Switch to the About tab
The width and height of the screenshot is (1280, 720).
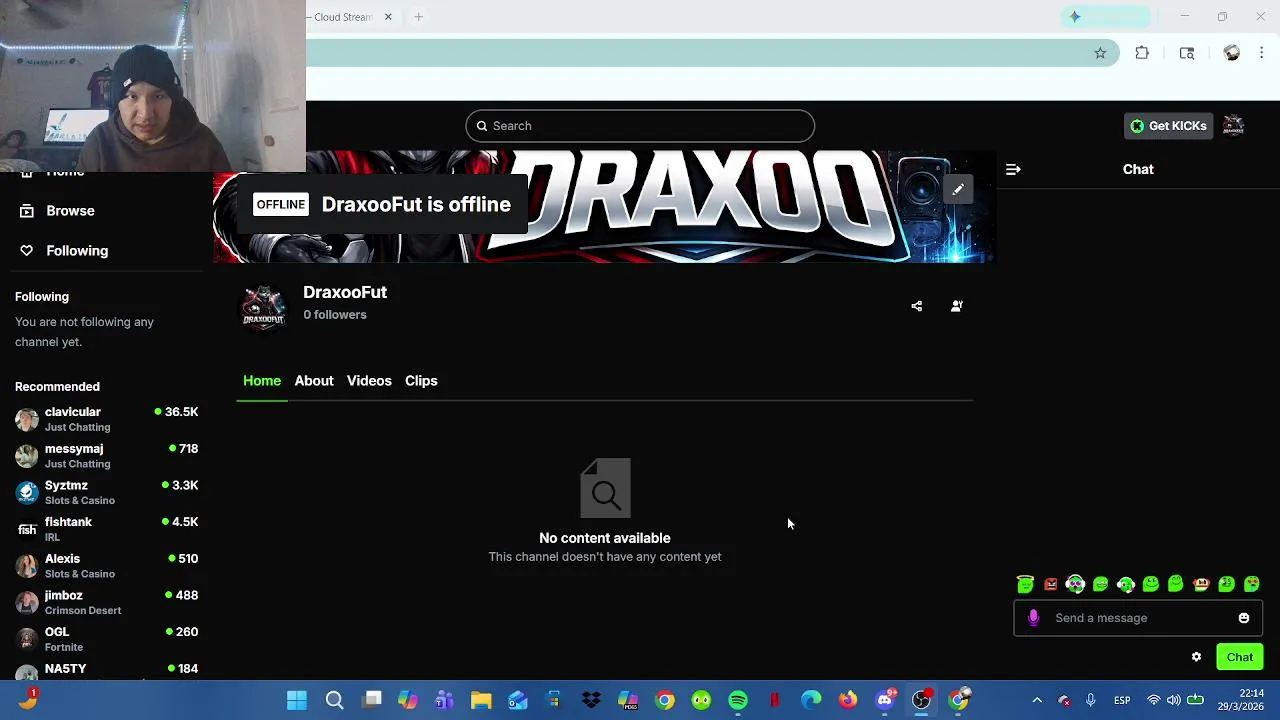(314, 381)
